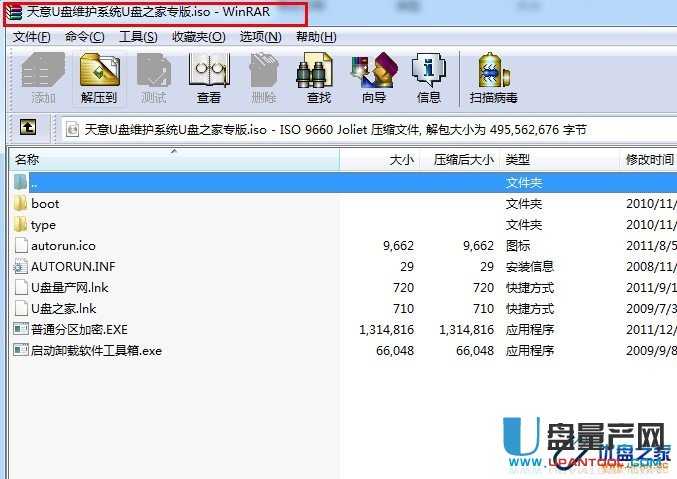Click the Virus Scan (扫描病毒) icon

pyautogui.click(x=493, y=77)
